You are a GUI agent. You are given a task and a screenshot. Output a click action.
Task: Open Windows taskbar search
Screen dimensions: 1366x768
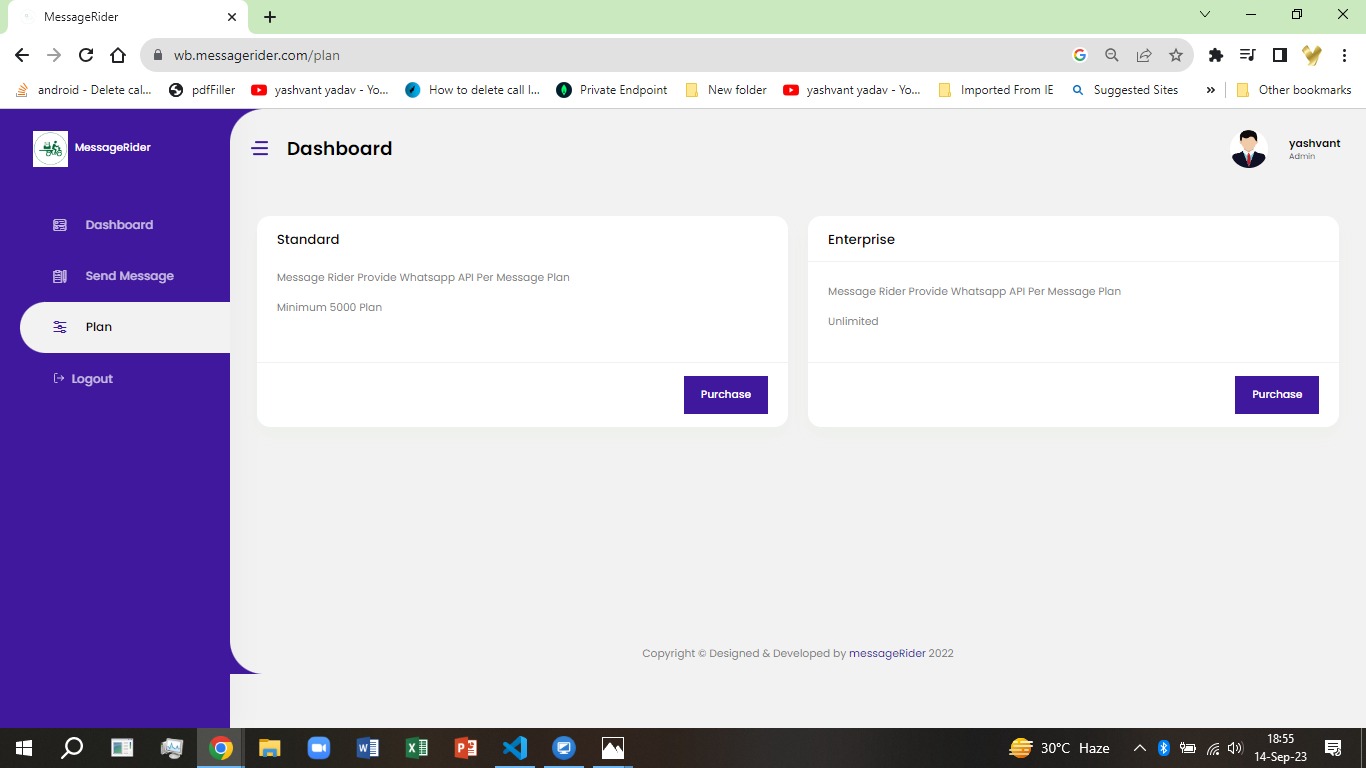click(x=72, y=748)
